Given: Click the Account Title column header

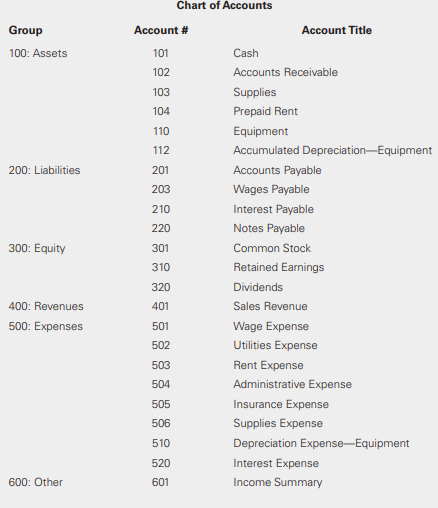Looking at the screenshot, I should 337,30.
